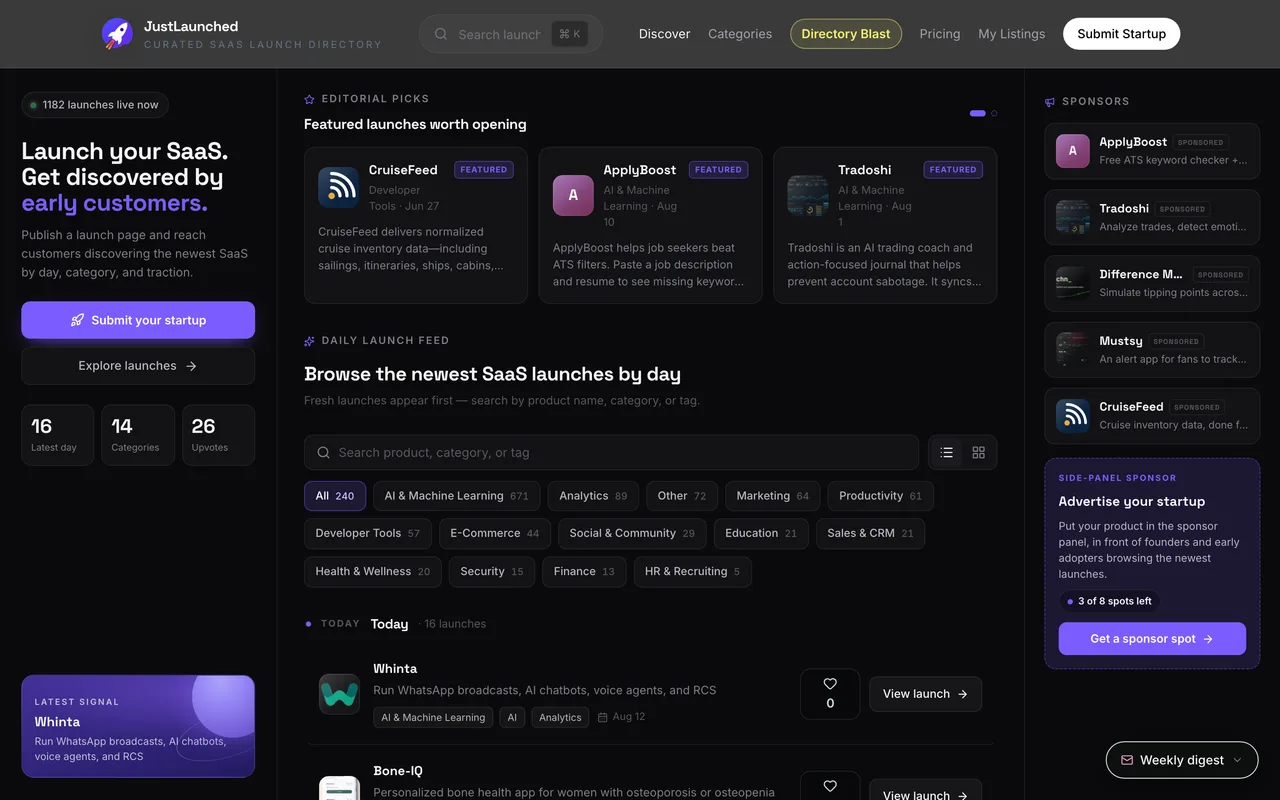
Task: Filter by Health & Wellness chip
Action: pyautogui.click(x=373, y=572)
